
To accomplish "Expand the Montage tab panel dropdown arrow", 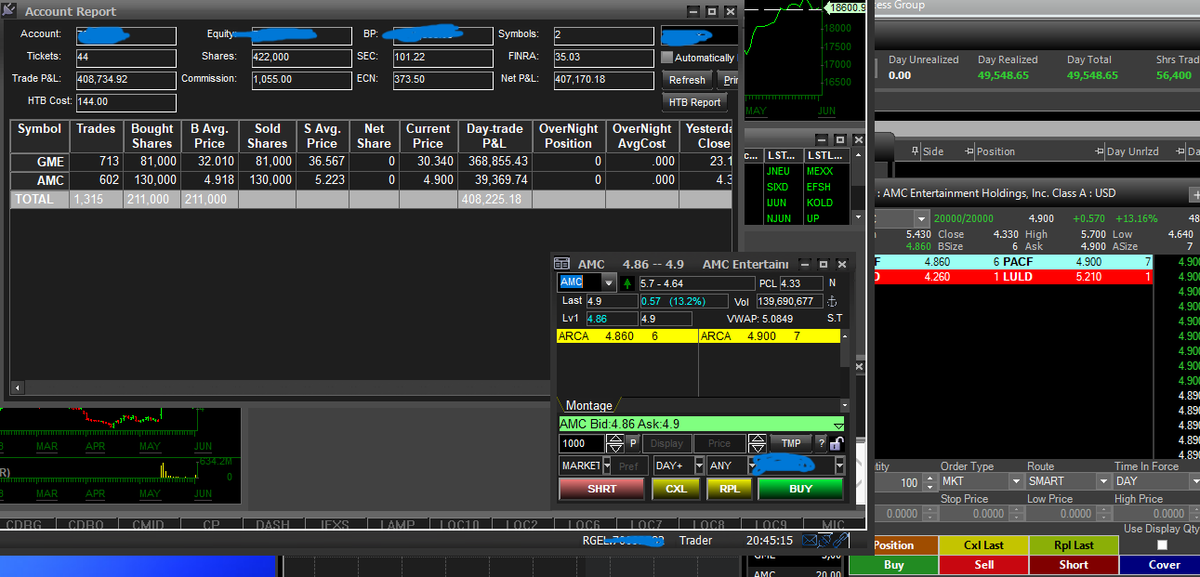I will point(843,405).
